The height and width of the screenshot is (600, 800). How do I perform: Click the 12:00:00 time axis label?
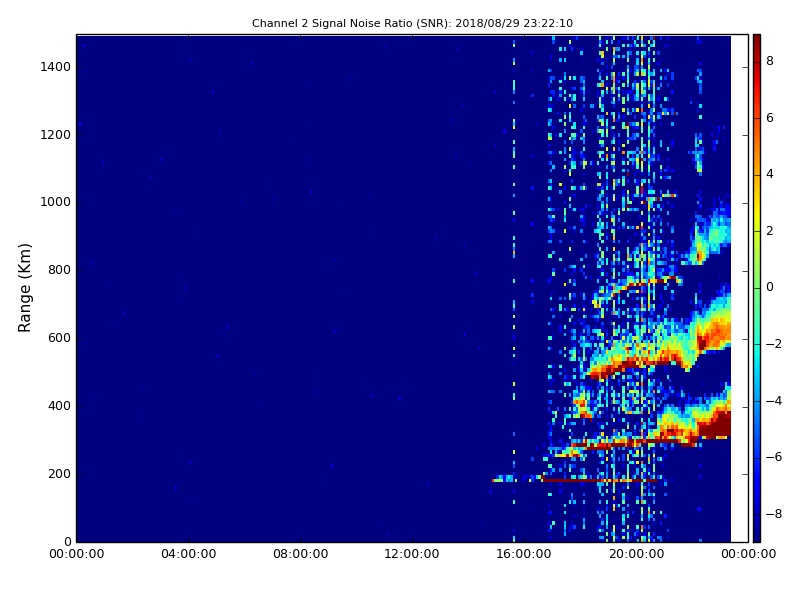(x=412, y=554)
